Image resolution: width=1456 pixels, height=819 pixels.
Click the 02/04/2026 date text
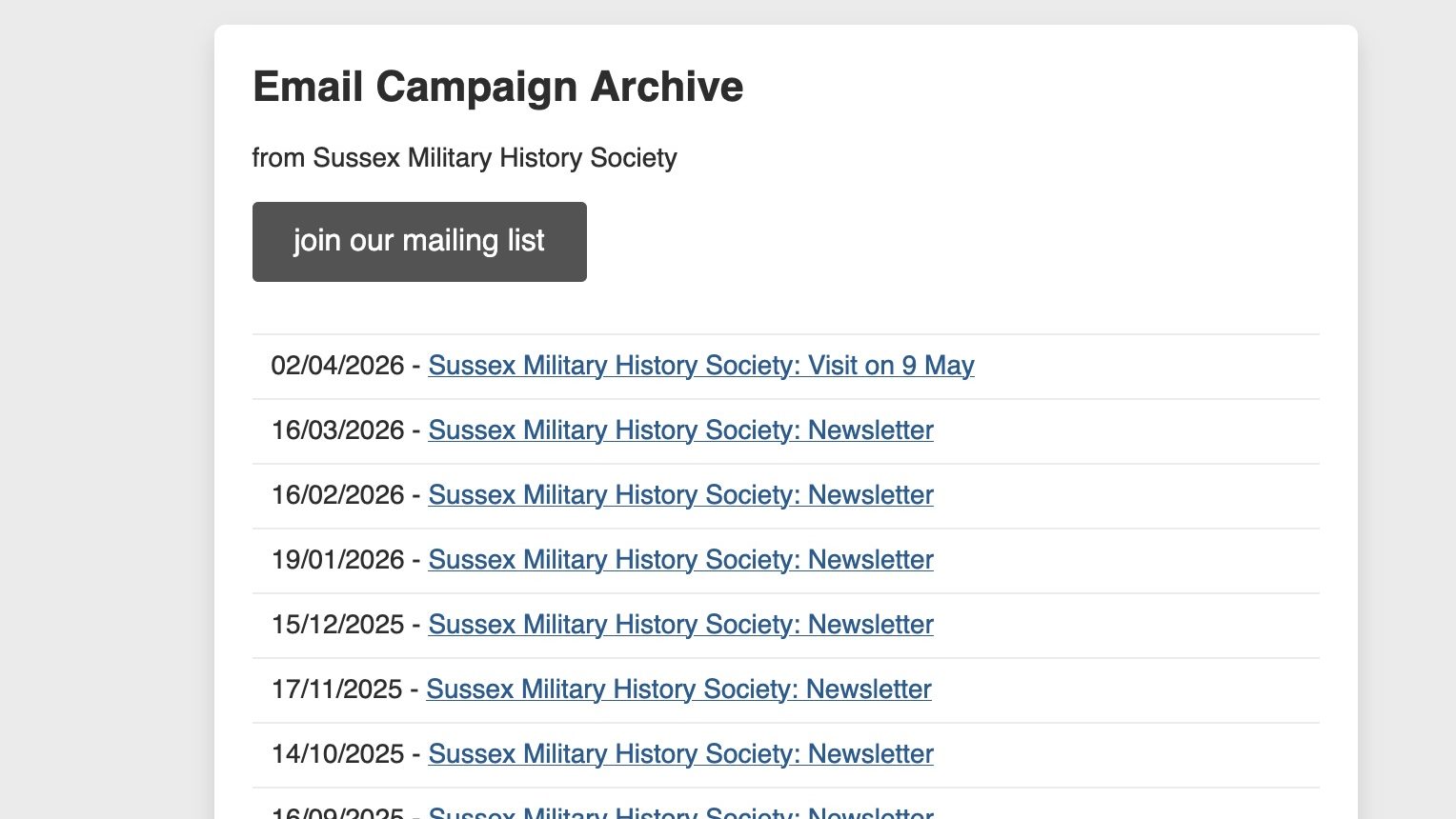(337, 366)
